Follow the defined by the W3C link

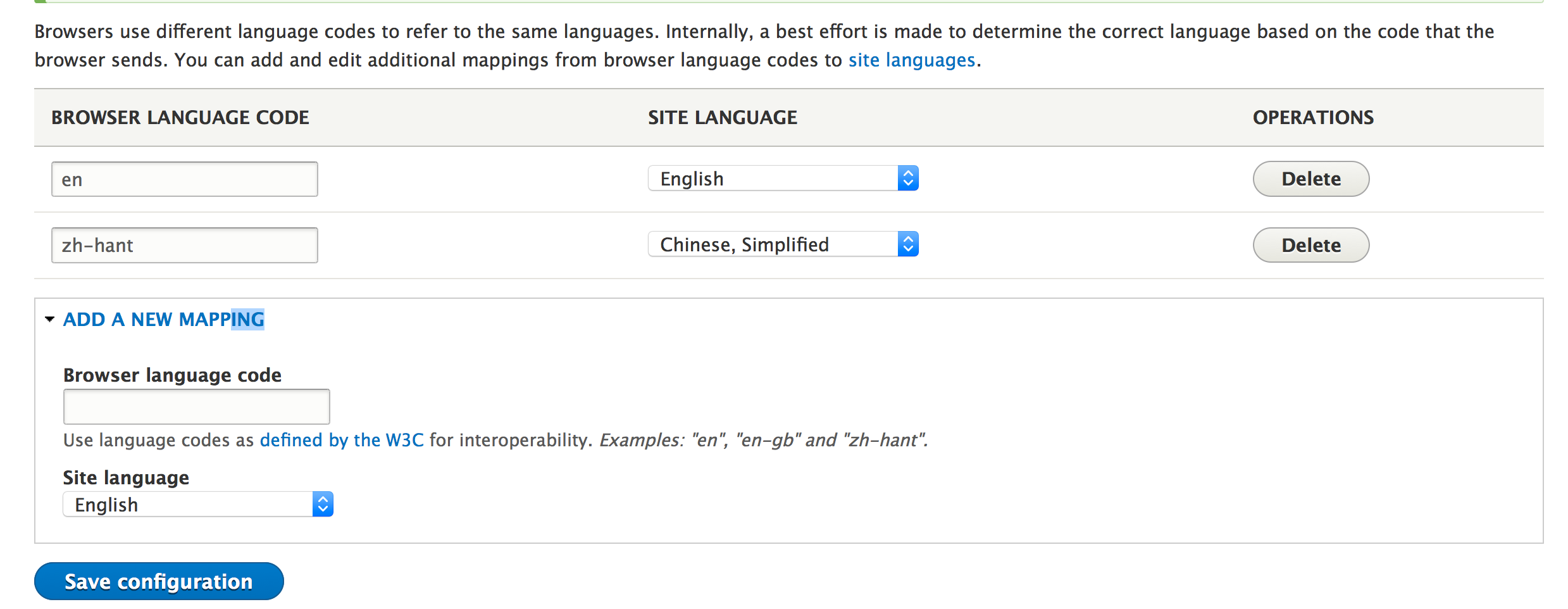341,440
